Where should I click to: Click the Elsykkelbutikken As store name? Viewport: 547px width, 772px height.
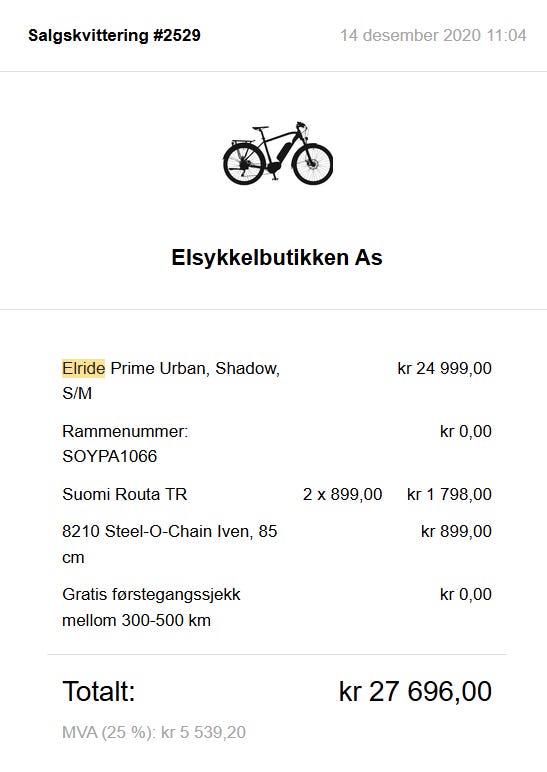point(277,257)
